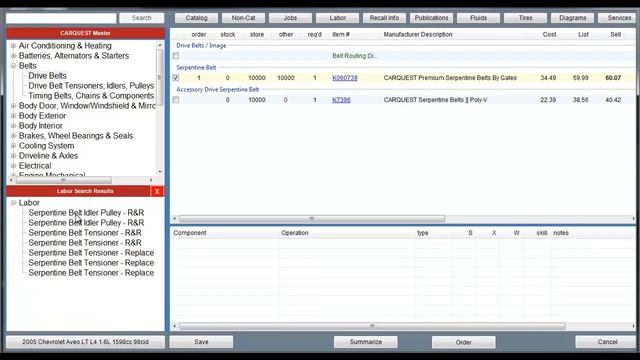
Task: Open the Fluids tab
Action: coord(478,18)
